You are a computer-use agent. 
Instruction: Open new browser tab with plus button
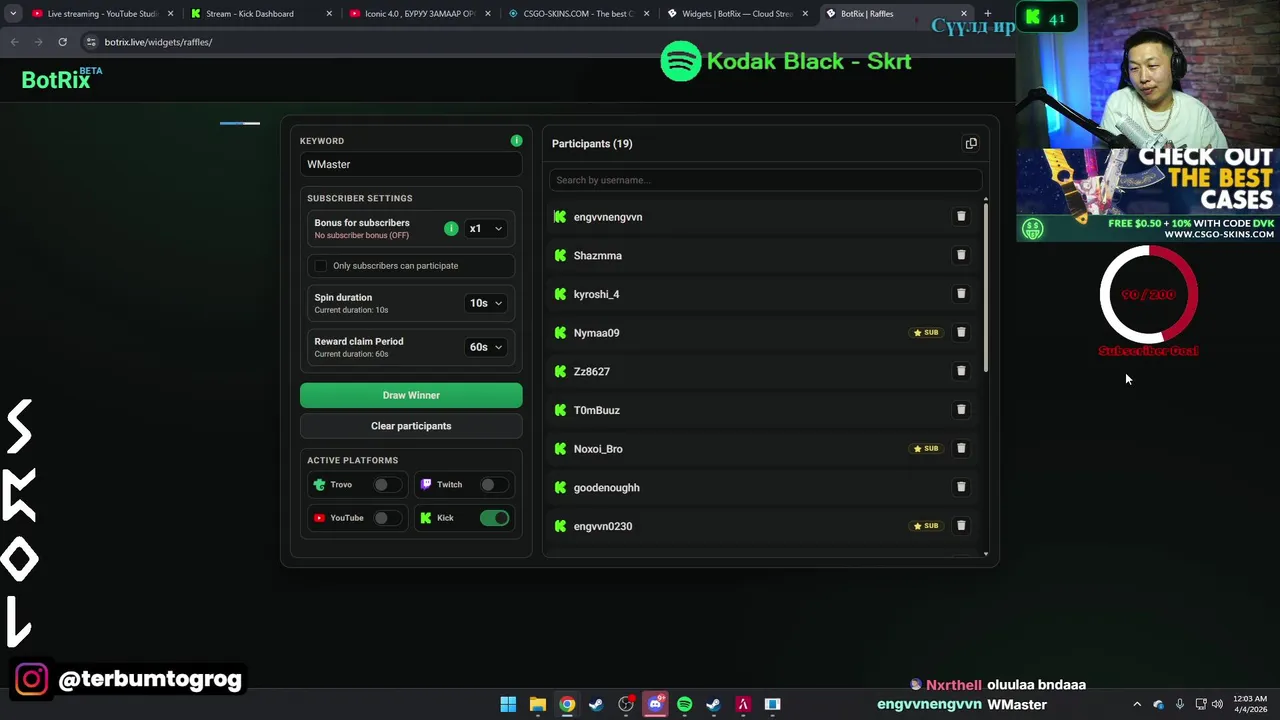pos(987,14)
